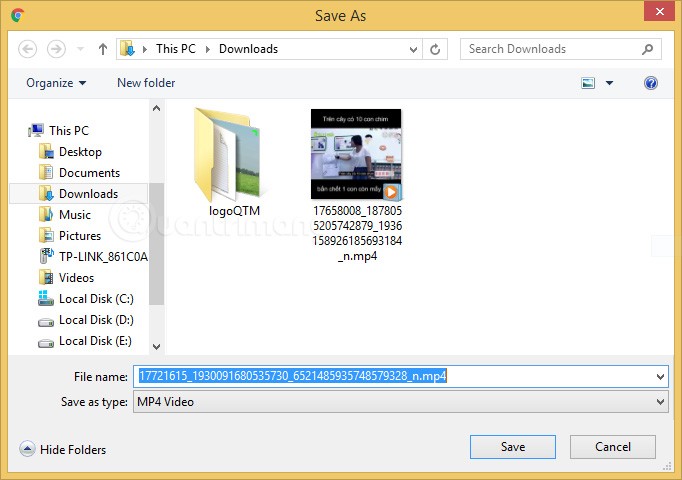Viewport: 682px width, 480px height.
Task: Select Local Disk (C:) in sidebar
Action: 95,299
